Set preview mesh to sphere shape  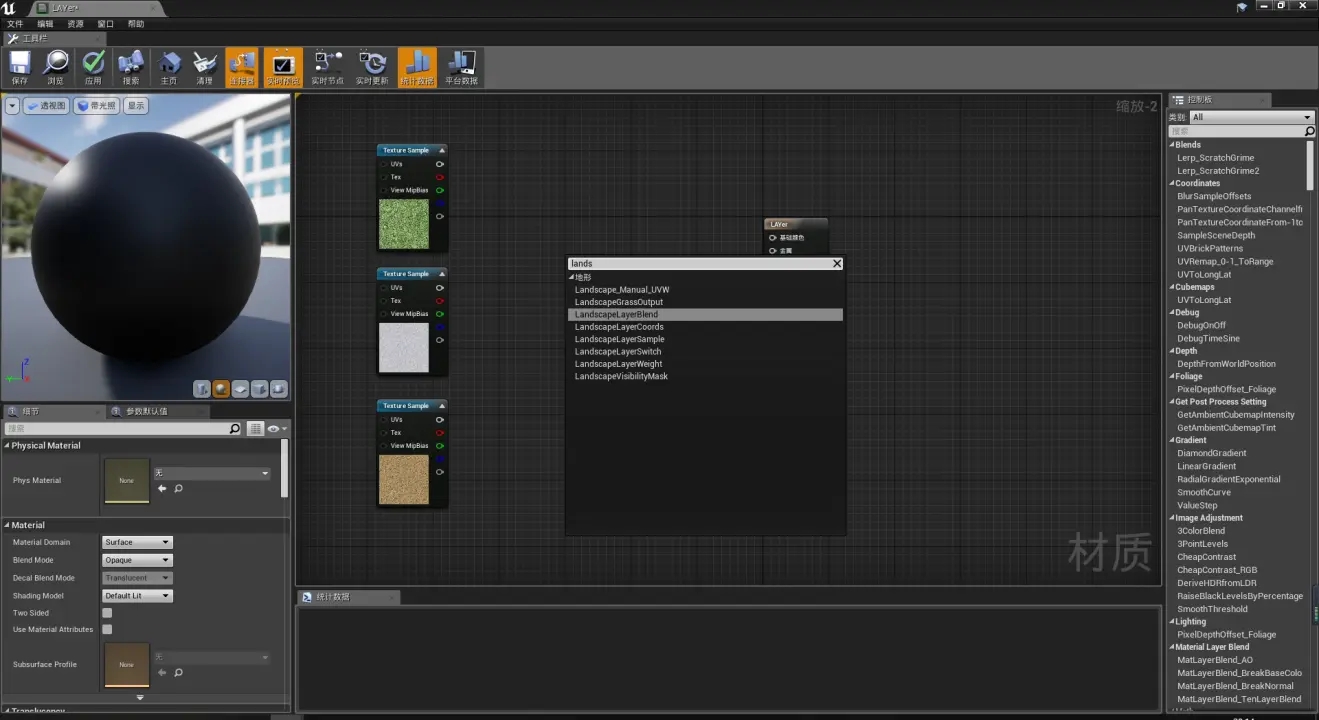221,389
